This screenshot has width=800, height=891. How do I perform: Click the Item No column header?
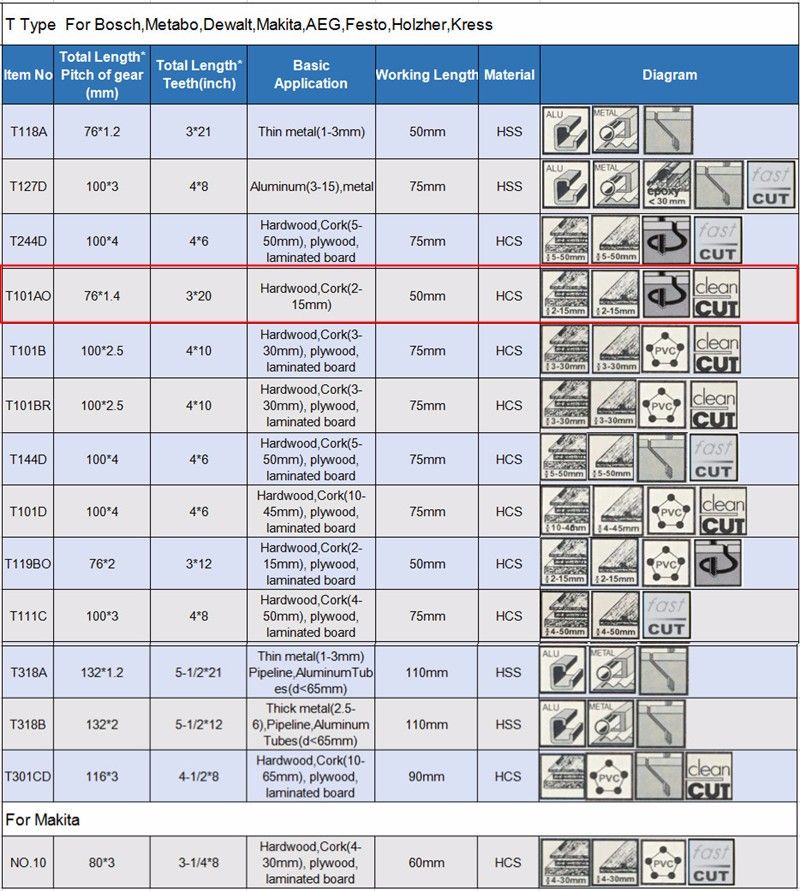[28, 75]
